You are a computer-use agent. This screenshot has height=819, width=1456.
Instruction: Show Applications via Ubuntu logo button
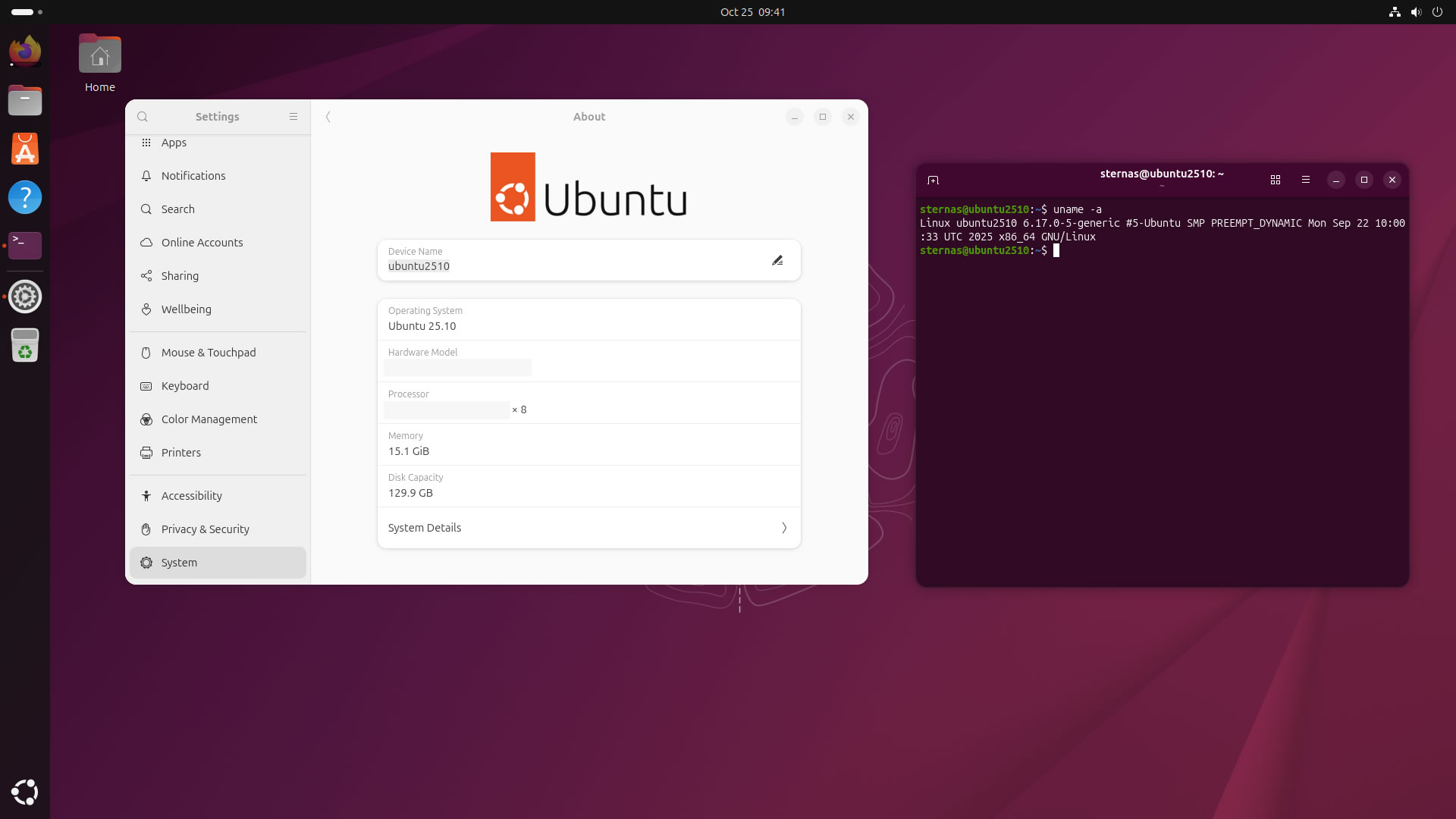point(25,792)
